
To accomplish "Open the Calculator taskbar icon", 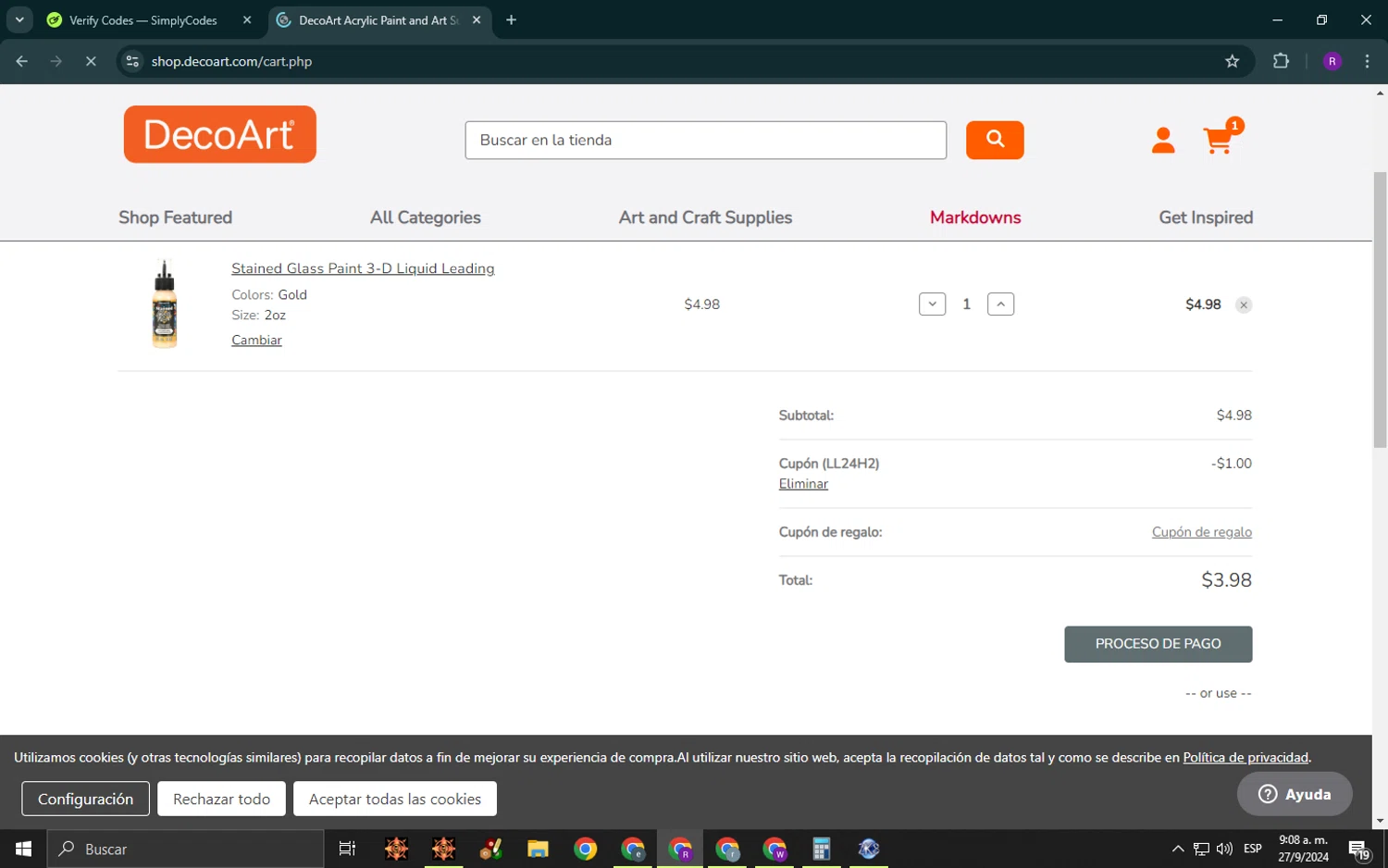I will (x=821, y=849).
